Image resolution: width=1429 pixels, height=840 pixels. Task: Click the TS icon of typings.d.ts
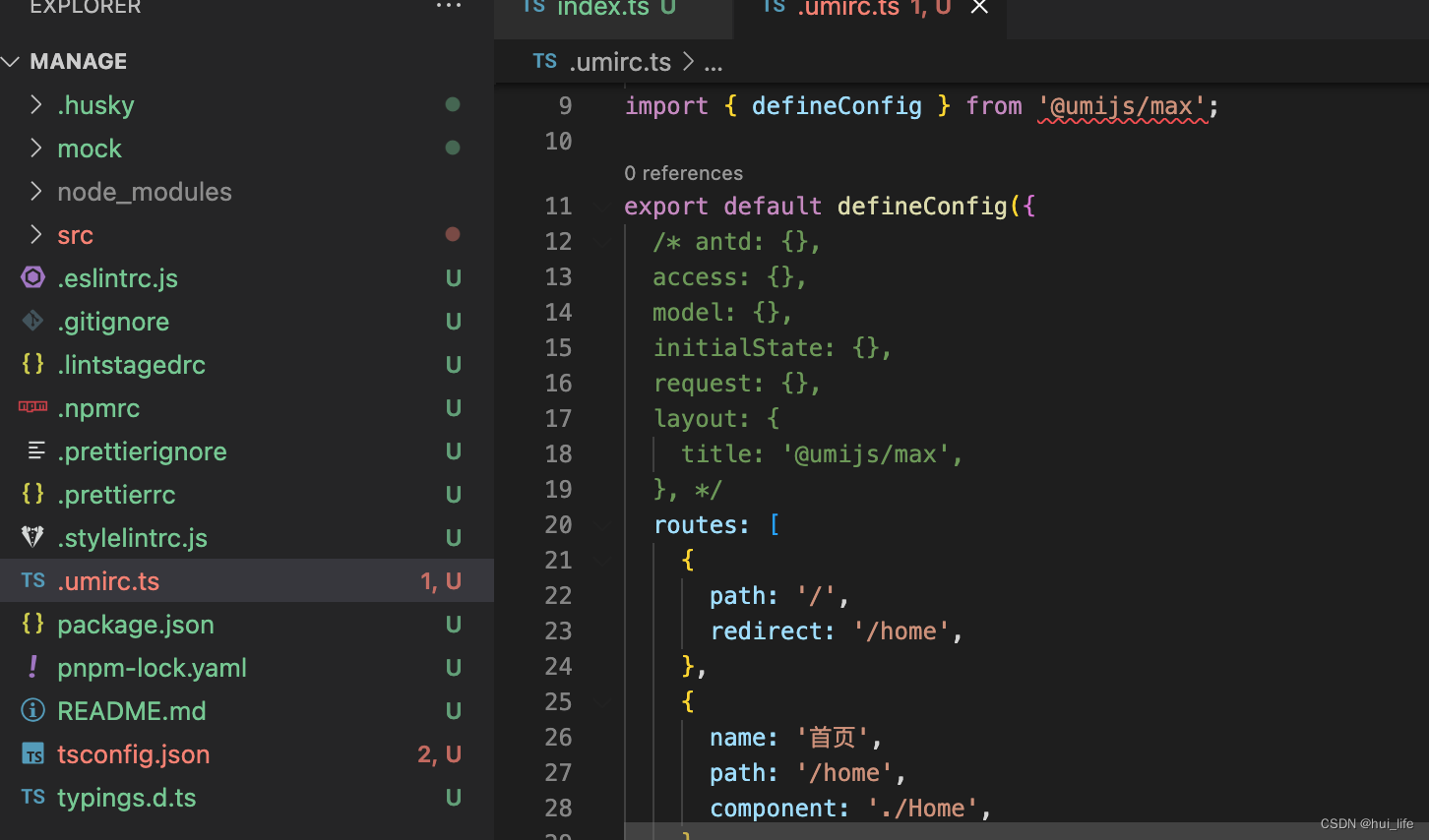tap(32, 797)
